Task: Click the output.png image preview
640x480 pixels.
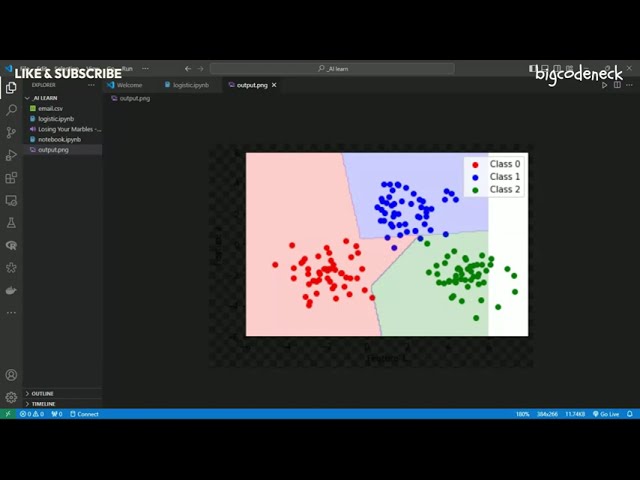Action: 371,256
